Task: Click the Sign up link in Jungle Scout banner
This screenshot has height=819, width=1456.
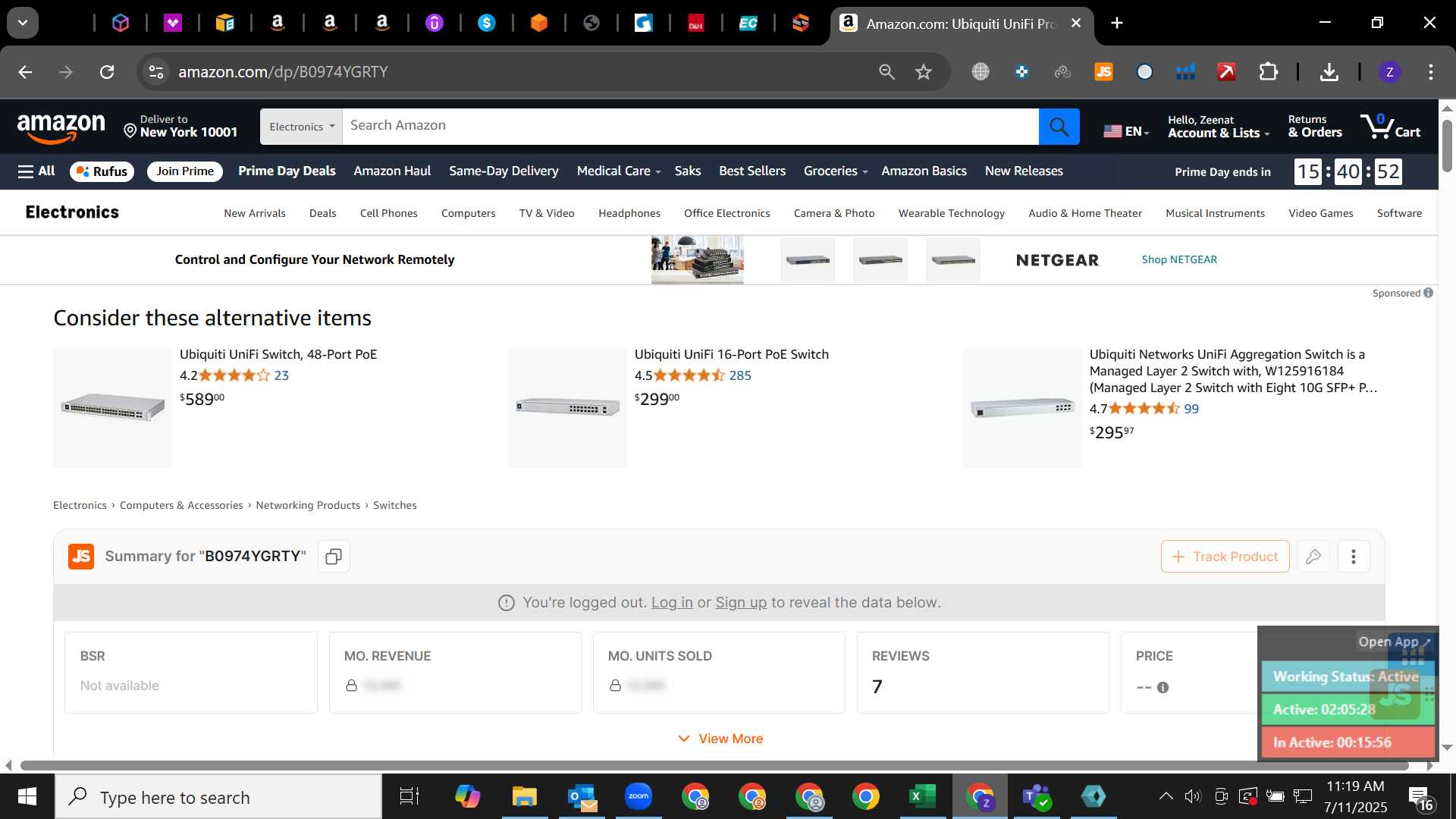Action: (x=741, y=603)
